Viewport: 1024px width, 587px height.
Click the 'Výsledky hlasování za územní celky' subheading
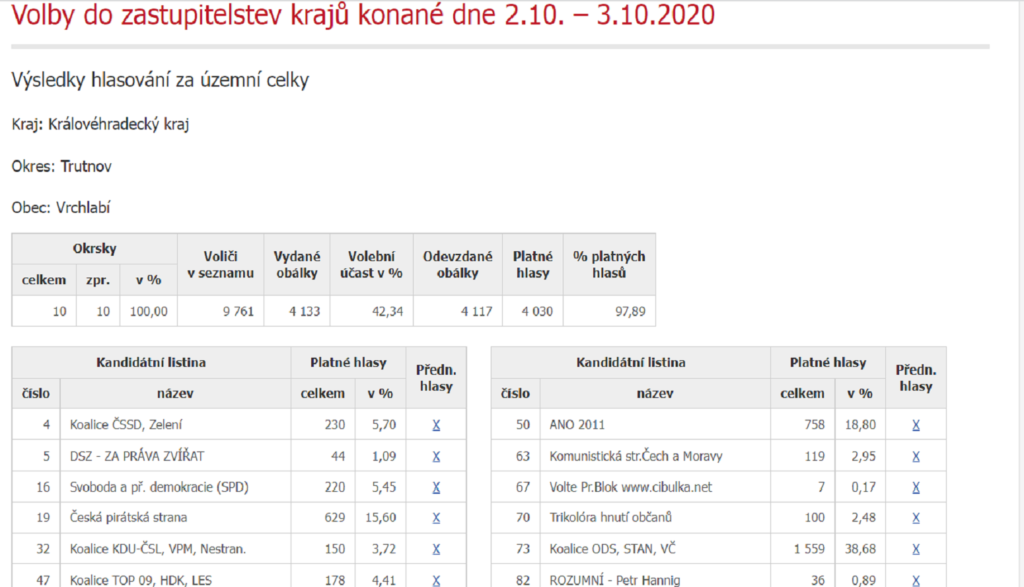tap(160, 81)
